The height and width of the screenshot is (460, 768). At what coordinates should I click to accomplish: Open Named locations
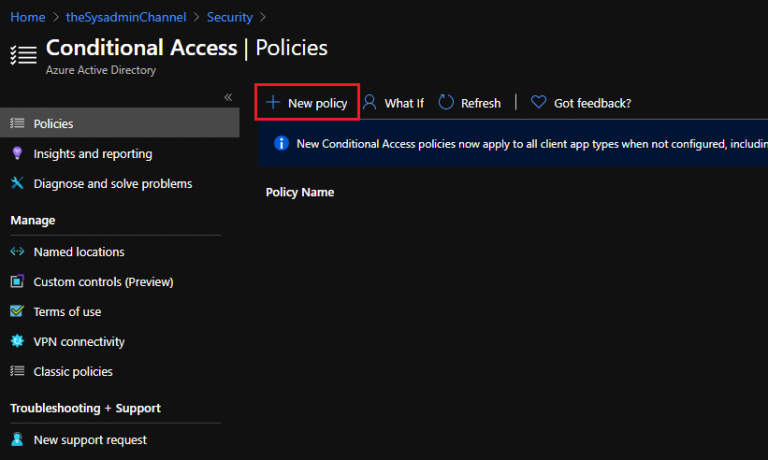click(x=79, y=252)
